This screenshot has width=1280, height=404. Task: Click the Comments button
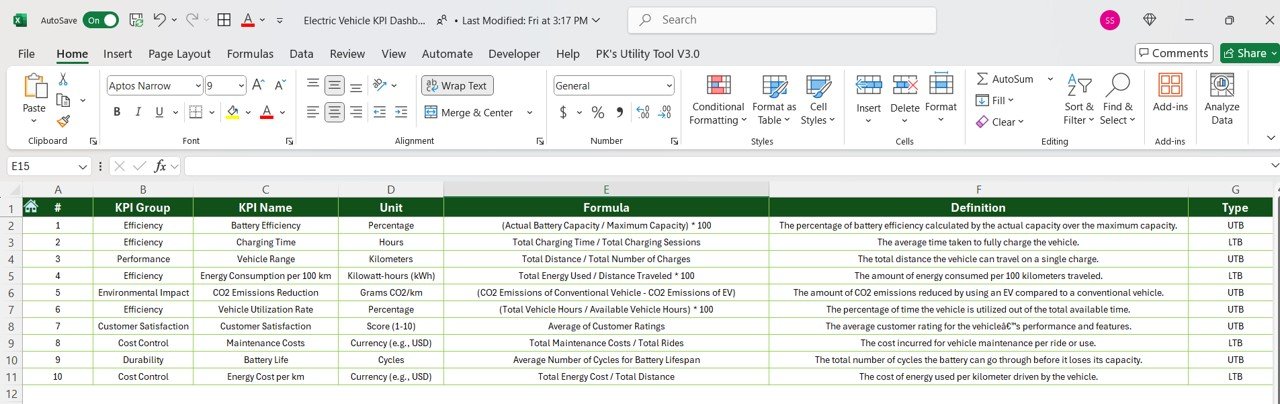pos(1173,53)
